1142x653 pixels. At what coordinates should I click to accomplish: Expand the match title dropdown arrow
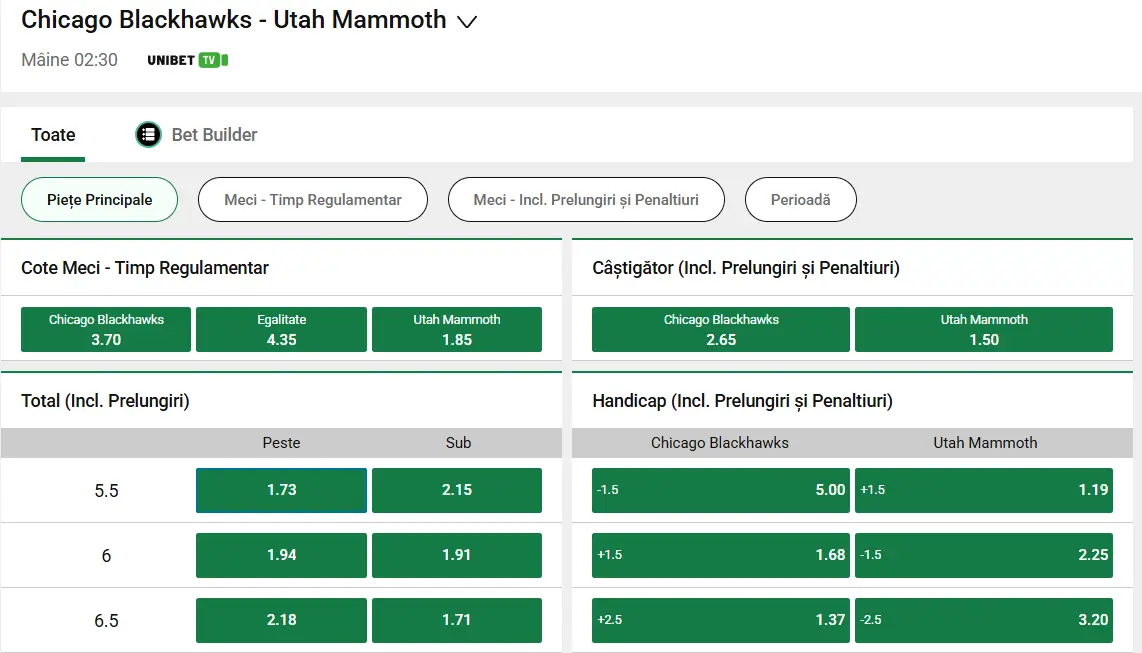(466, 20)
